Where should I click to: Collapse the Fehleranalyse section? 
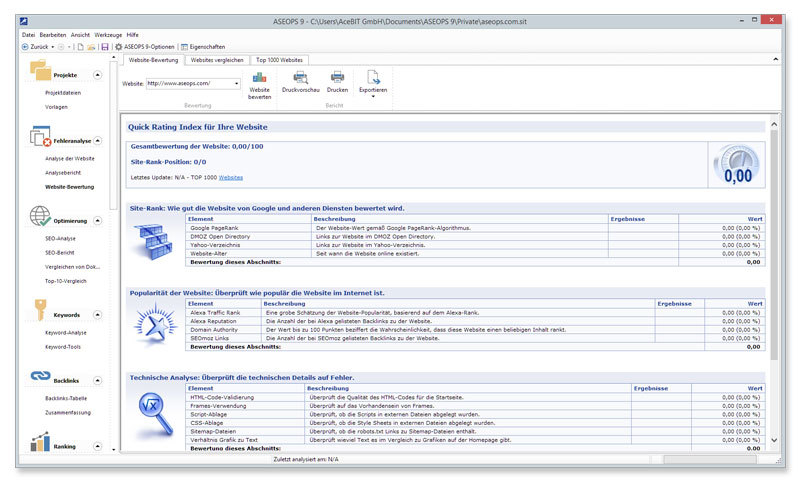point(97,140)
